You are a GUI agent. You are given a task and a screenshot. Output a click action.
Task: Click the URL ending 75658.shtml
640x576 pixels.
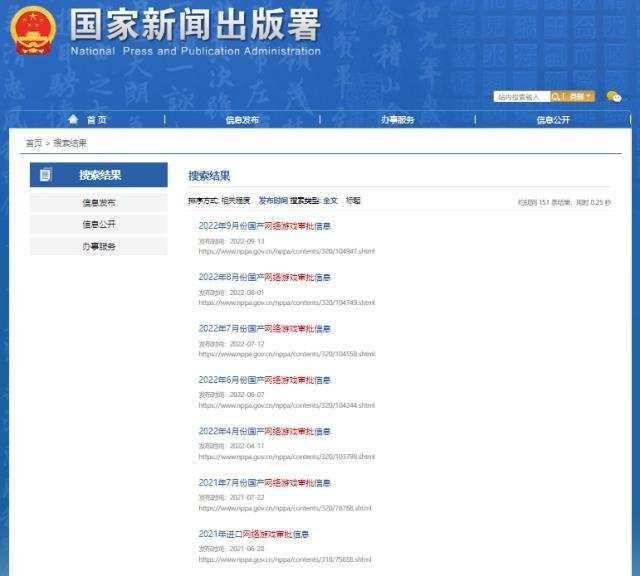(x=285, y=559)
